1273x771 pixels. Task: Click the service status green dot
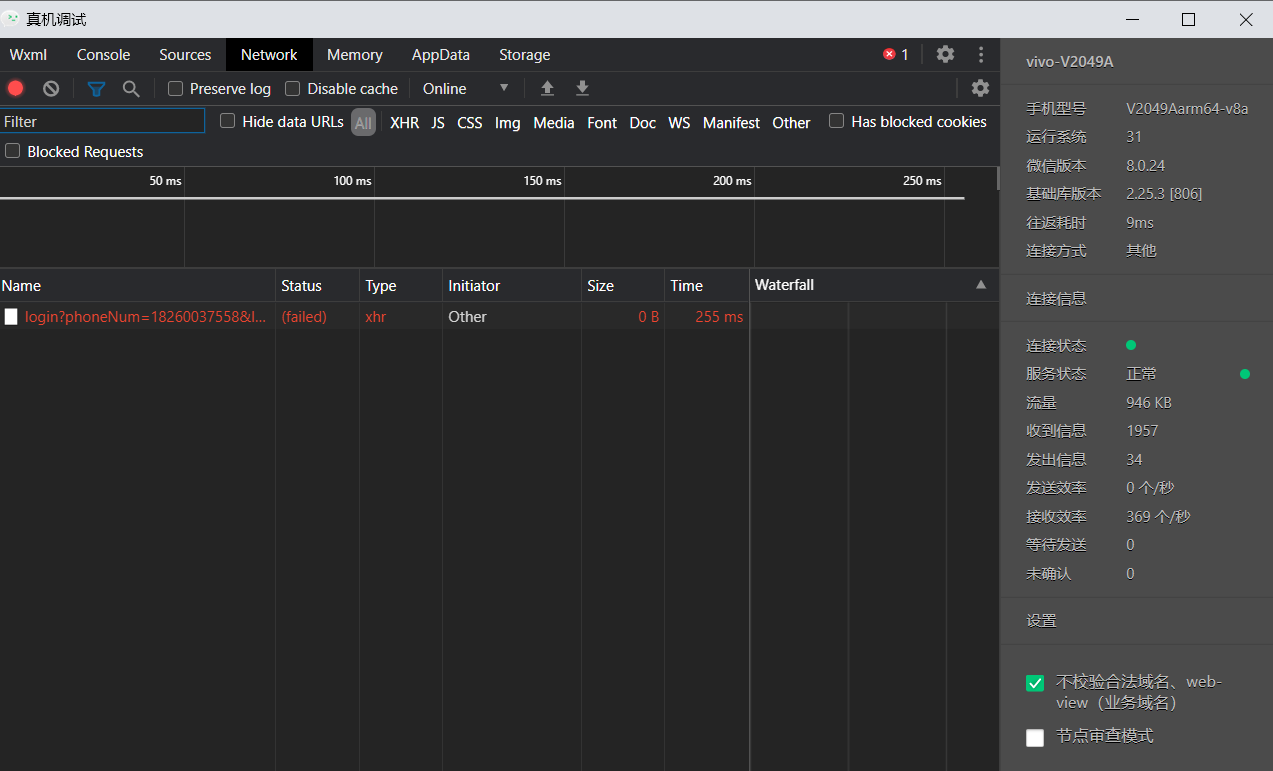[1245, 374]
